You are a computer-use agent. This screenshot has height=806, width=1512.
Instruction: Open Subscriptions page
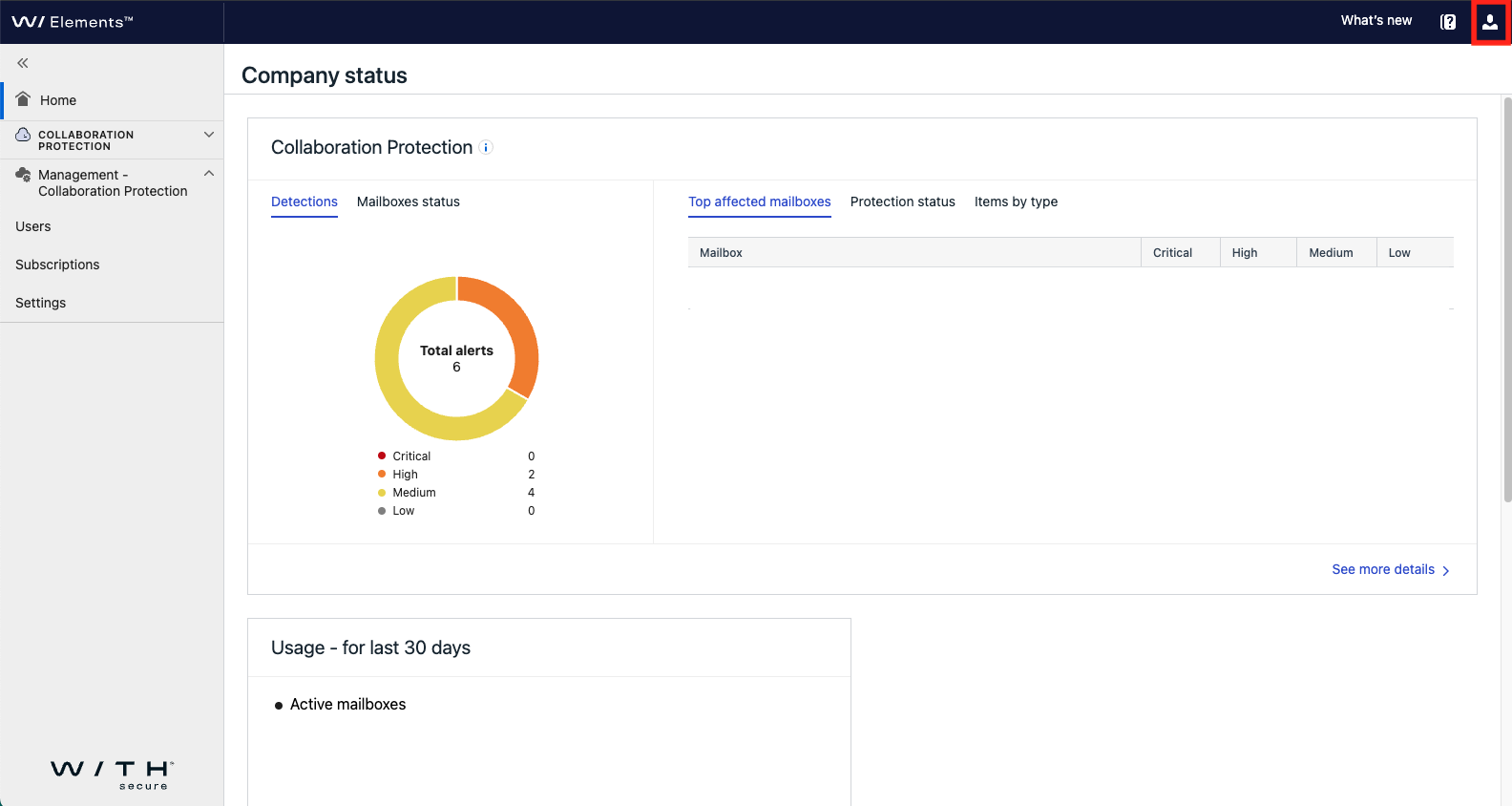[57, 265]
